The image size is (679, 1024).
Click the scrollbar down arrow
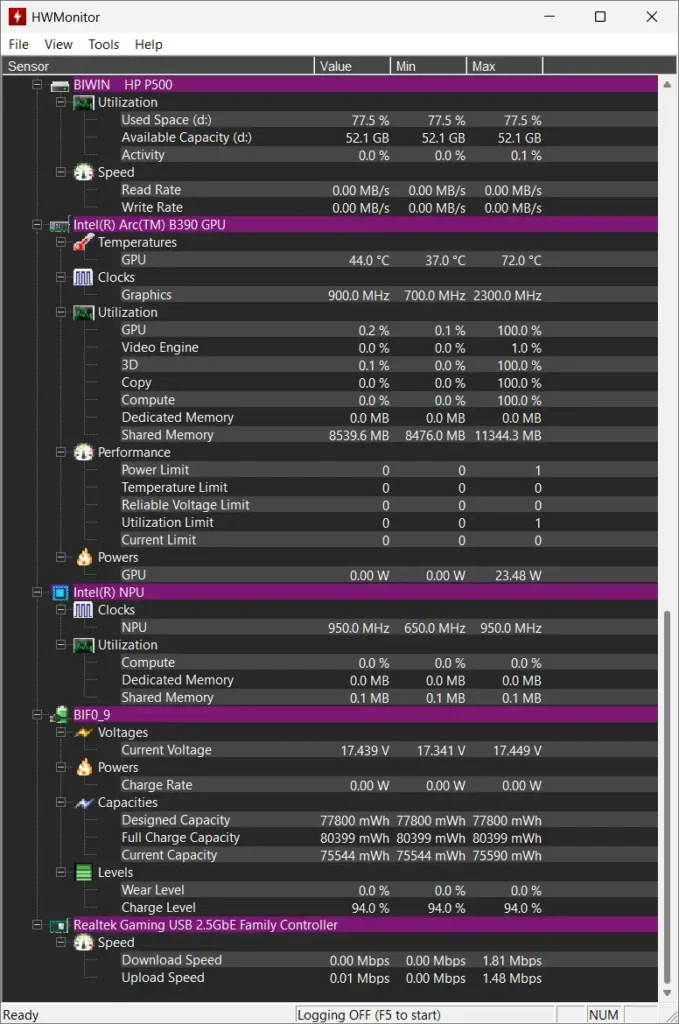(x=667, y=993)
